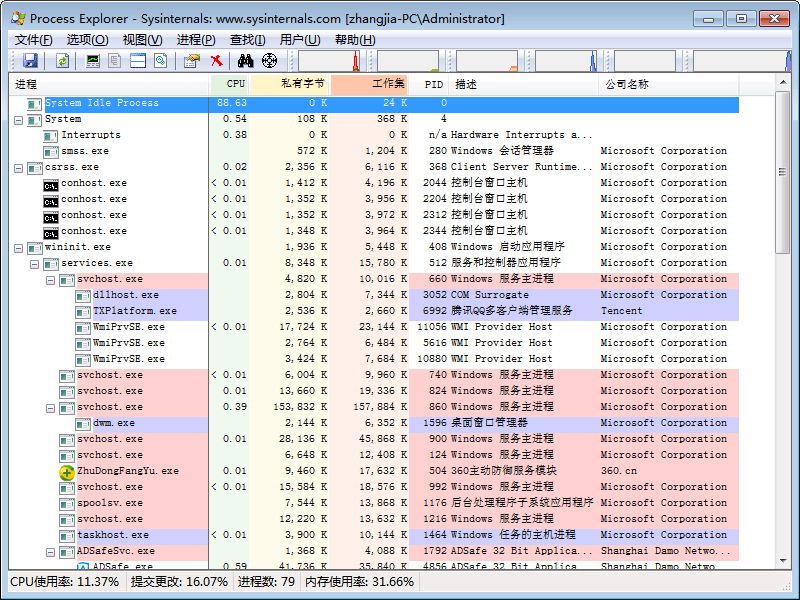Select the crosshair Find Window's Process icon
800x600 pixels.
[269, 61]
